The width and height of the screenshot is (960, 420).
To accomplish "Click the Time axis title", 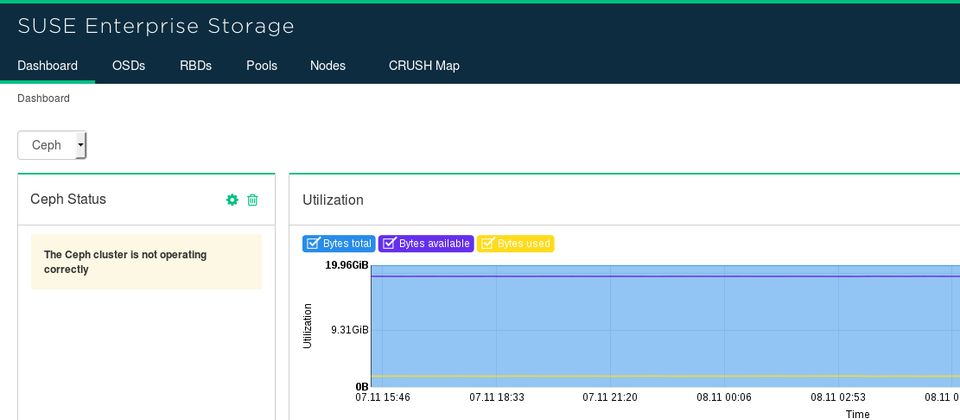I will (x=857, y=414).
